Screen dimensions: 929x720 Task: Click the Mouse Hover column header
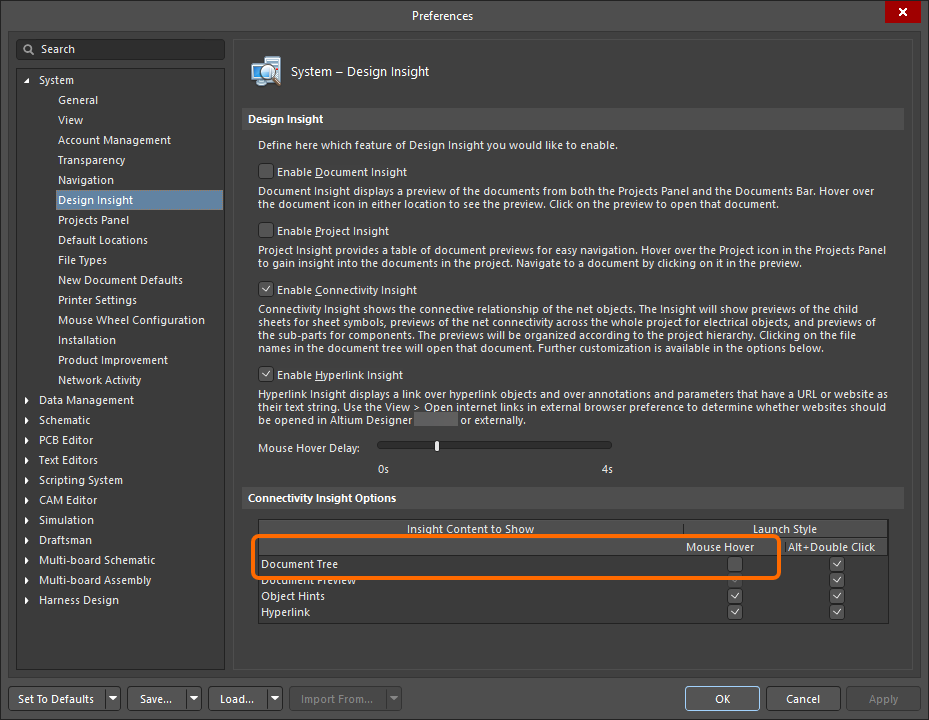720,547
